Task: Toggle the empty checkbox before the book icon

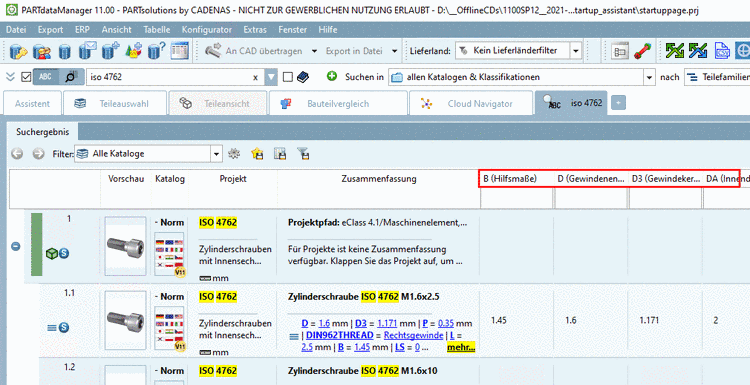Action: 287,77
